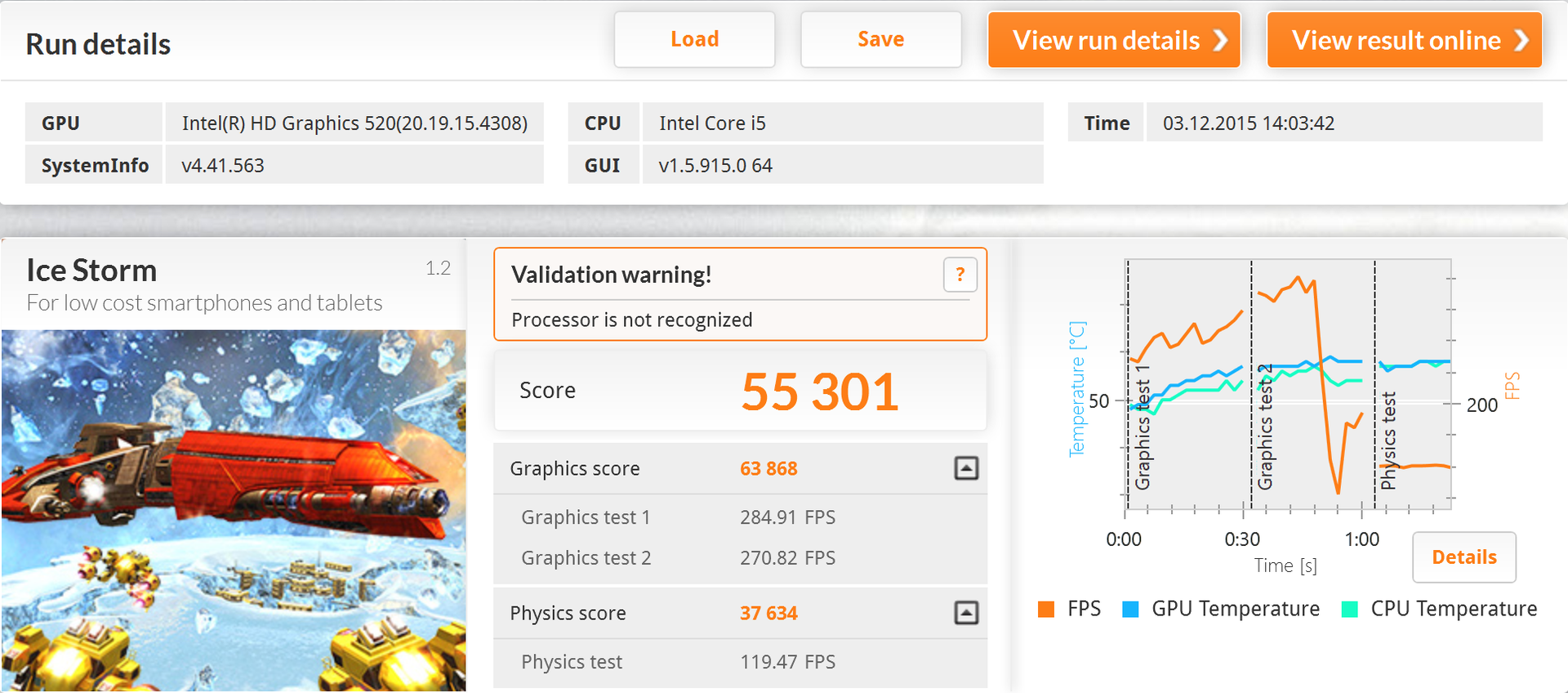
Task: Click the Physics test chart region label
Action: [1388, 441]
